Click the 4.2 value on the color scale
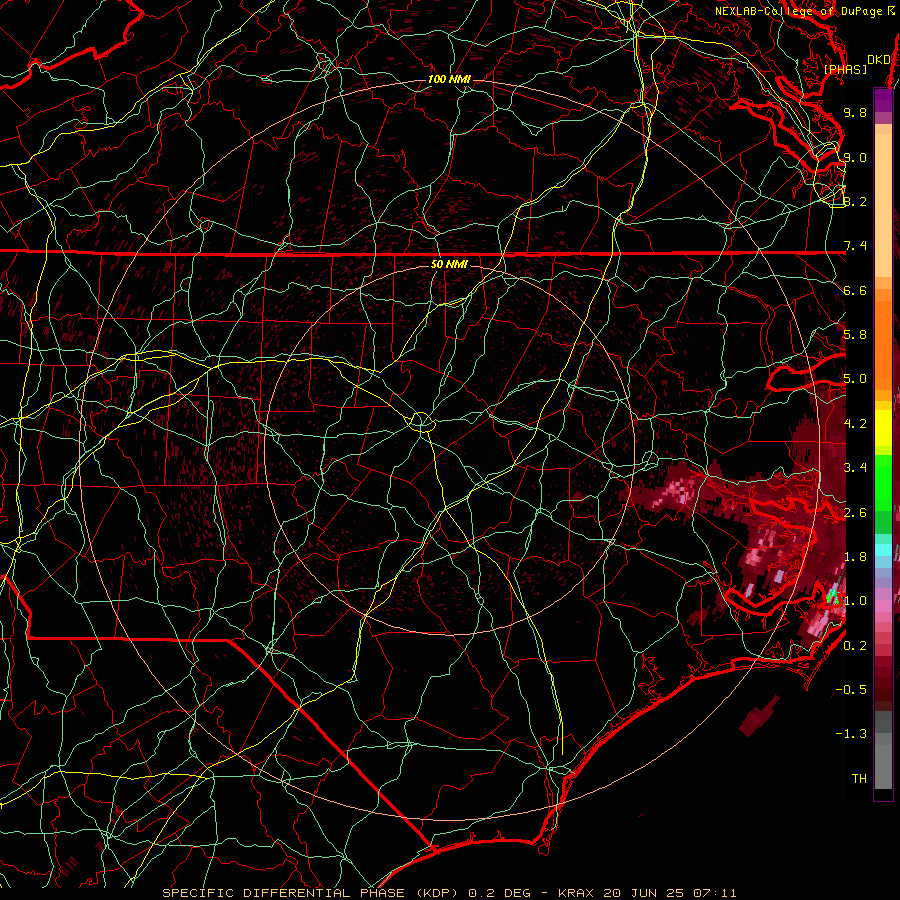900x900 pixels. point(855,424)
